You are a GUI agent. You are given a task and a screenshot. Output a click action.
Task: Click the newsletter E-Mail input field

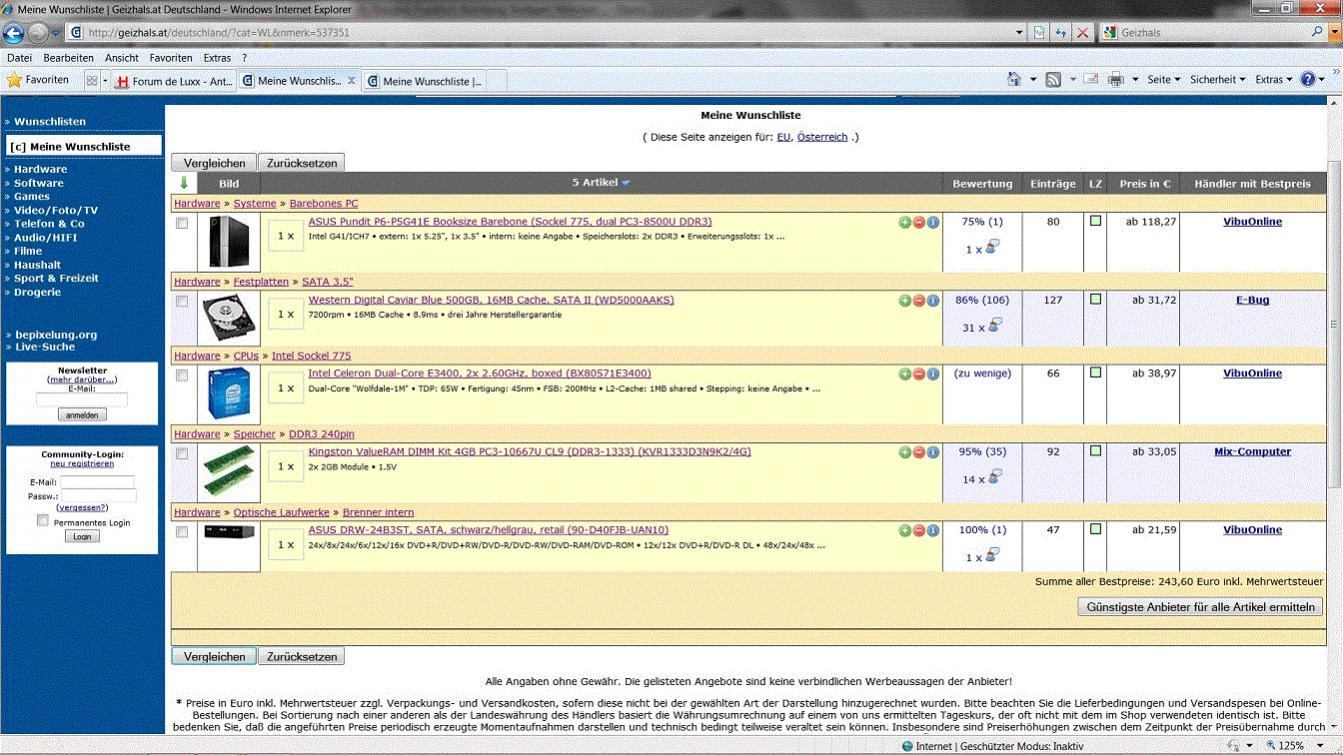point(82,399)
